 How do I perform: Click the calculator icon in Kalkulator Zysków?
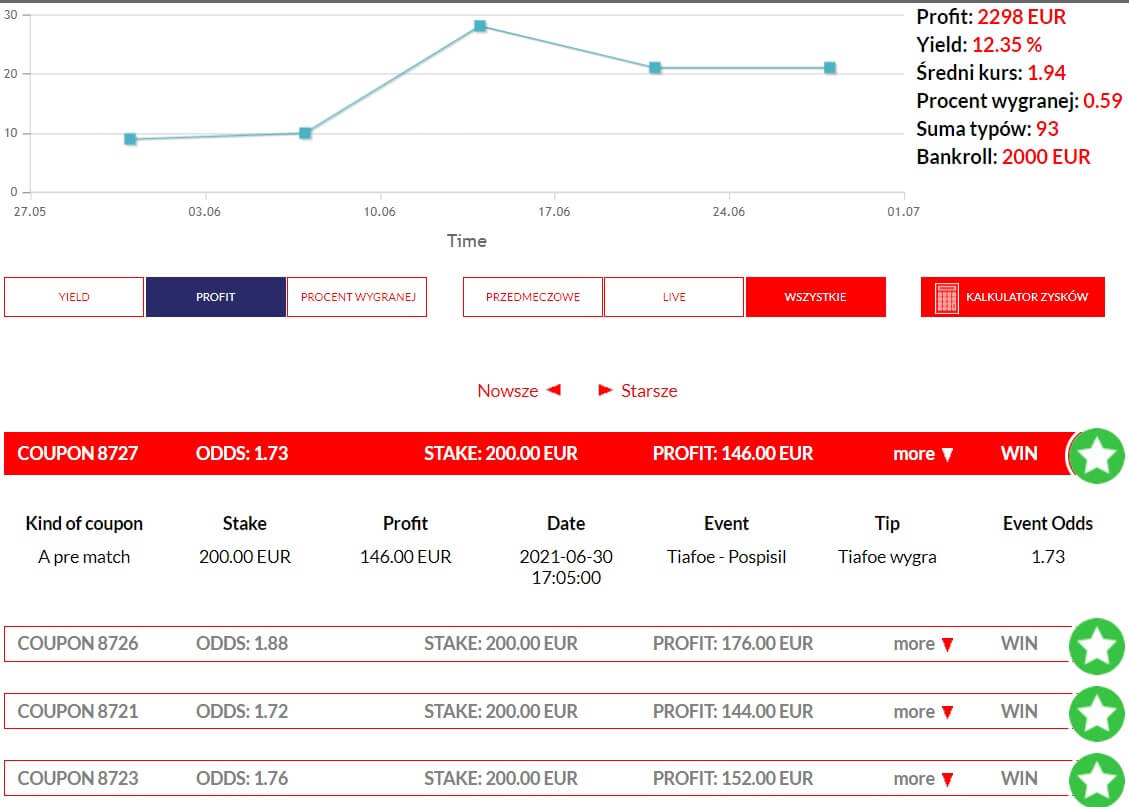[x=946, y=298]
